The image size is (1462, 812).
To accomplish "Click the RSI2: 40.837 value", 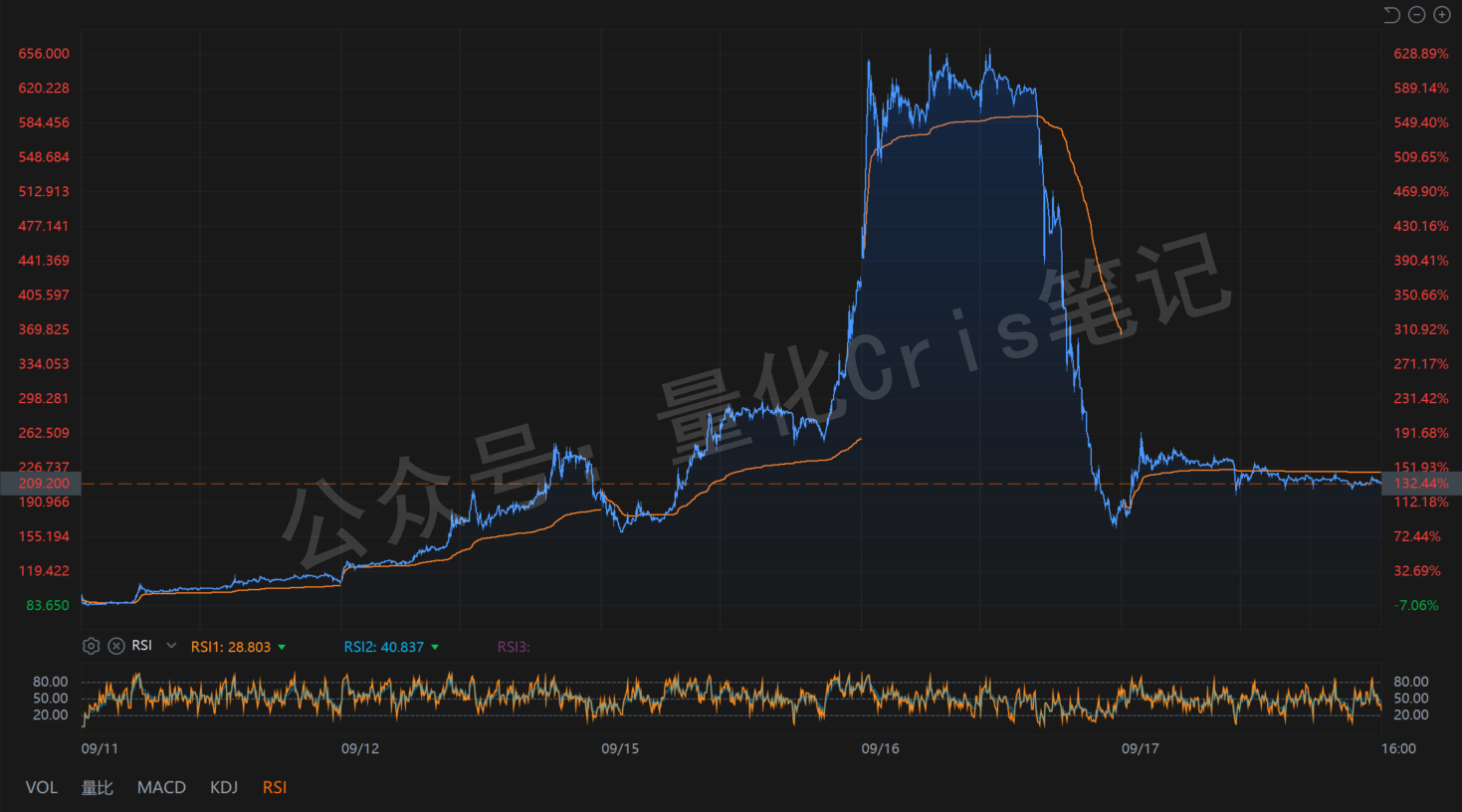I will tap(384, 647).
